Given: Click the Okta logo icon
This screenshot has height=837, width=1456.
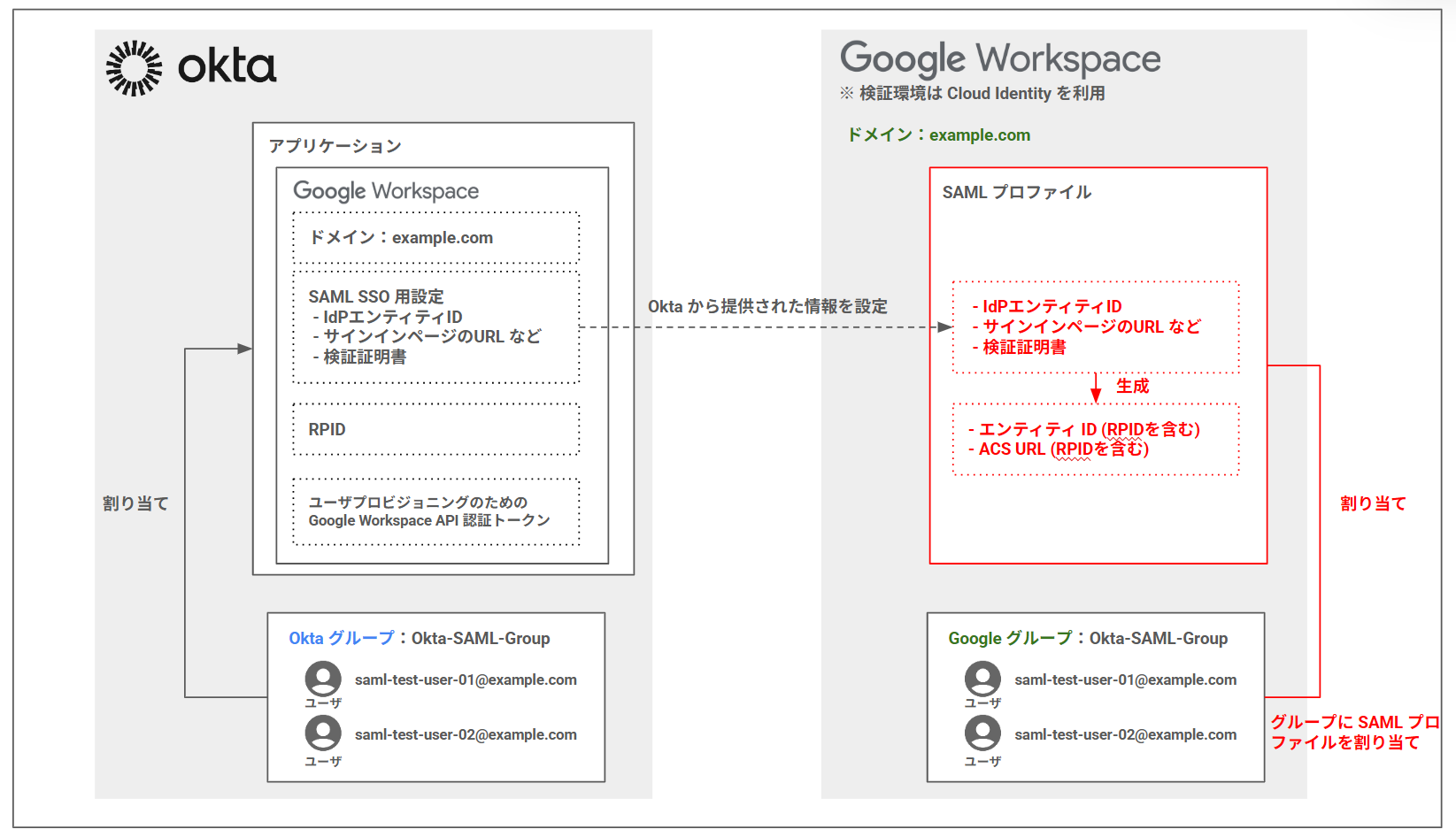Looking at the screenshot, I should [133, 66].
